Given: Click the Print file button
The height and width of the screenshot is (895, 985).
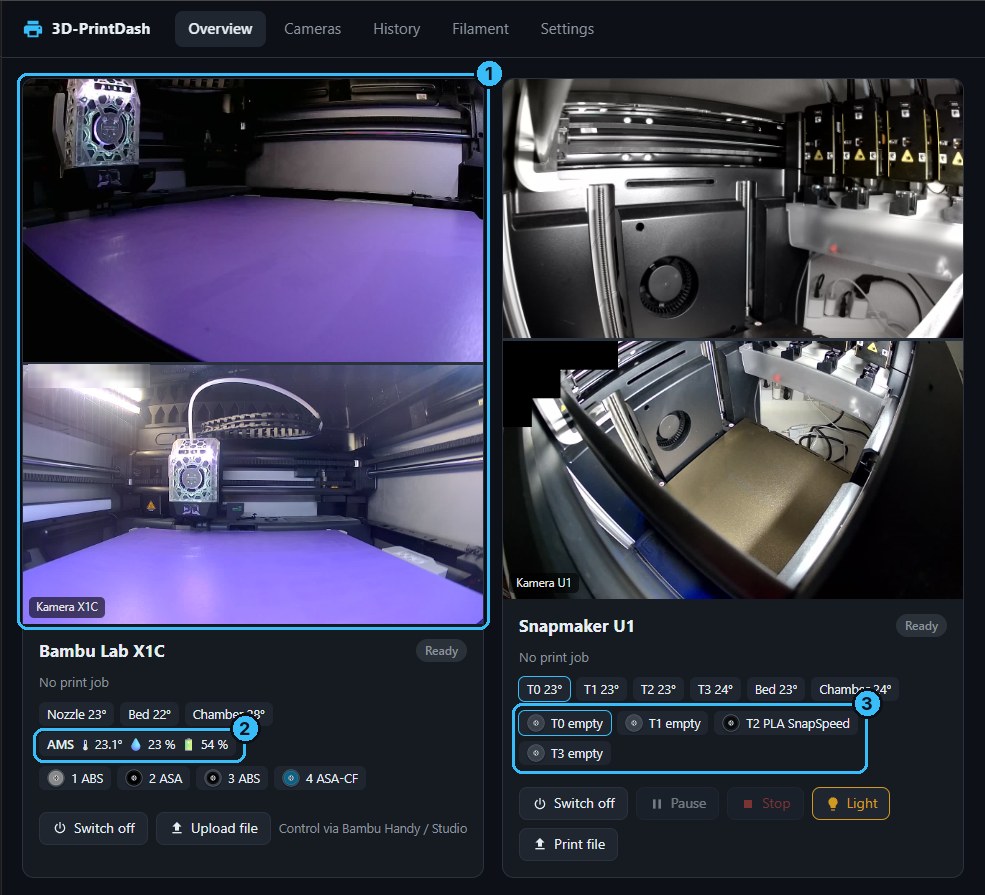Looking at the screenshot, I should point(568,844).
